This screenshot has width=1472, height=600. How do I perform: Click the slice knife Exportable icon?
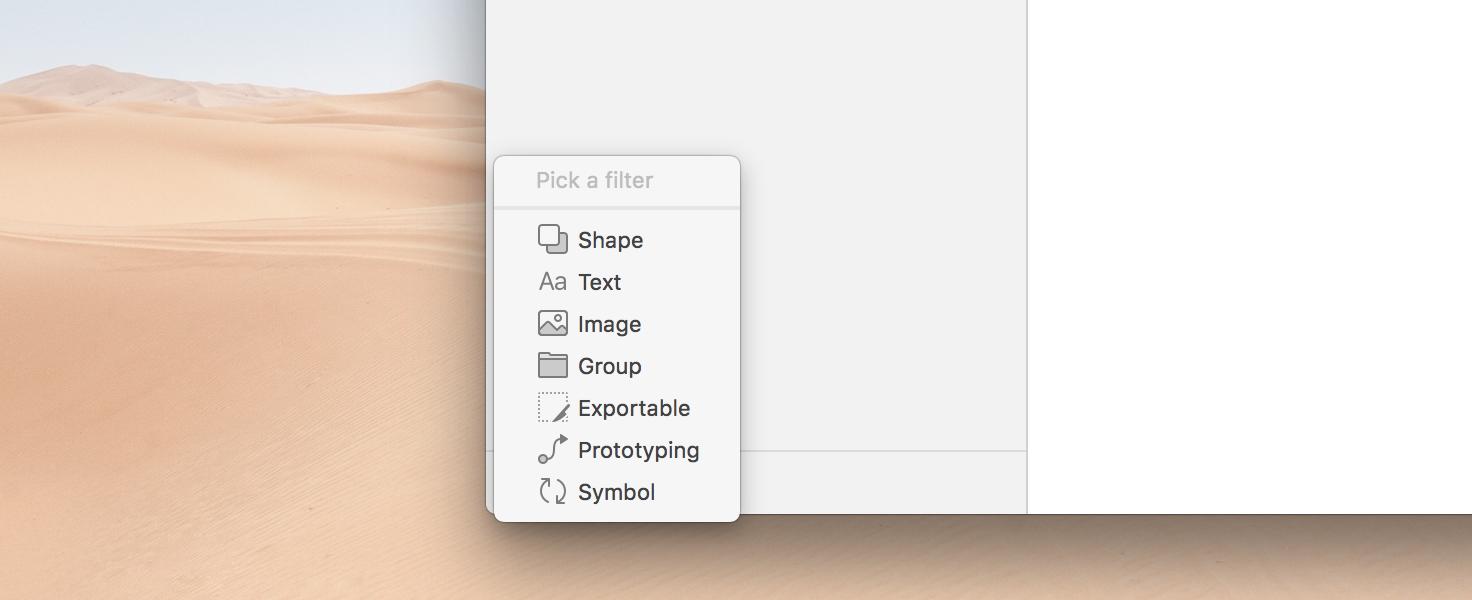point(553,408)
